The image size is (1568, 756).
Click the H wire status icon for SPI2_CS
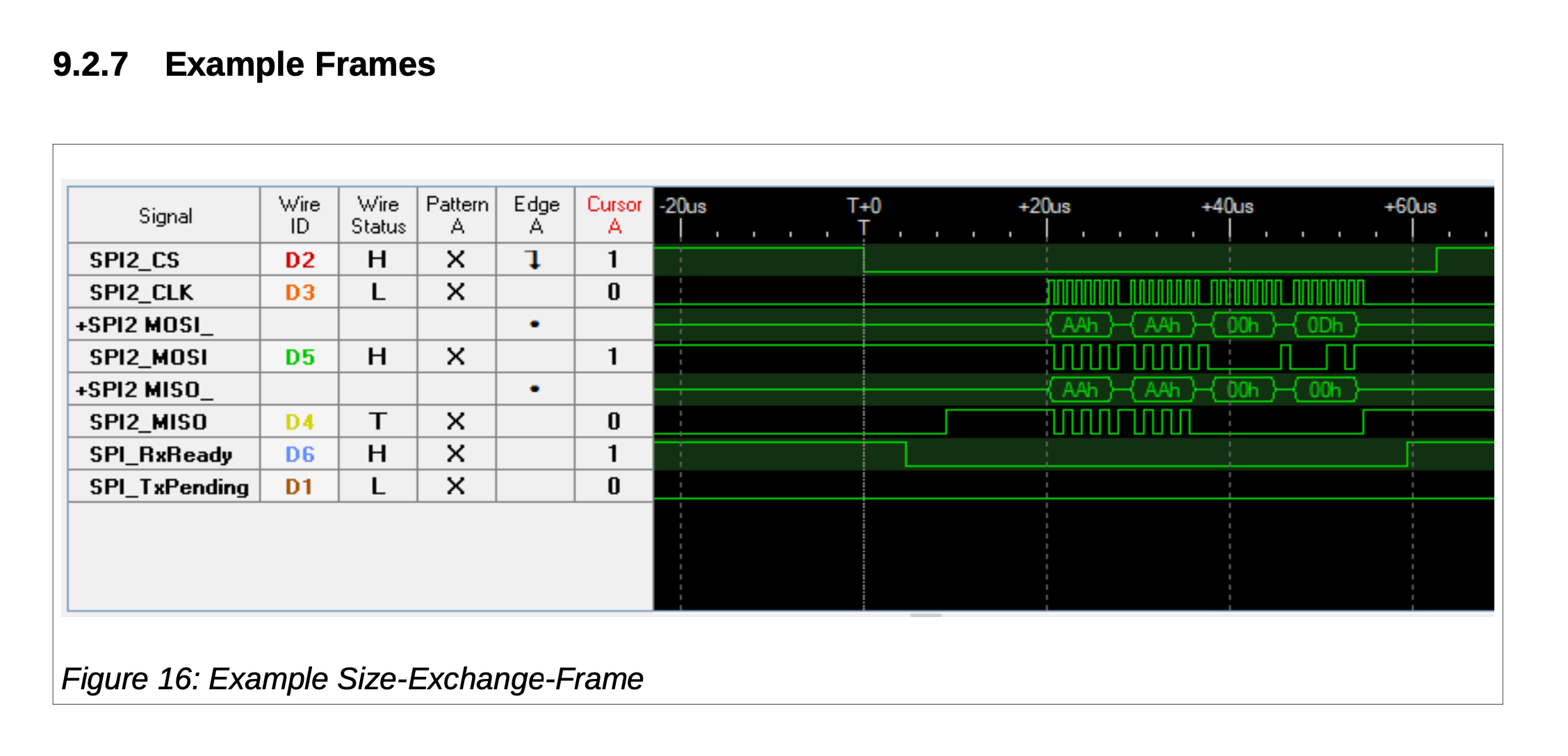377,260
